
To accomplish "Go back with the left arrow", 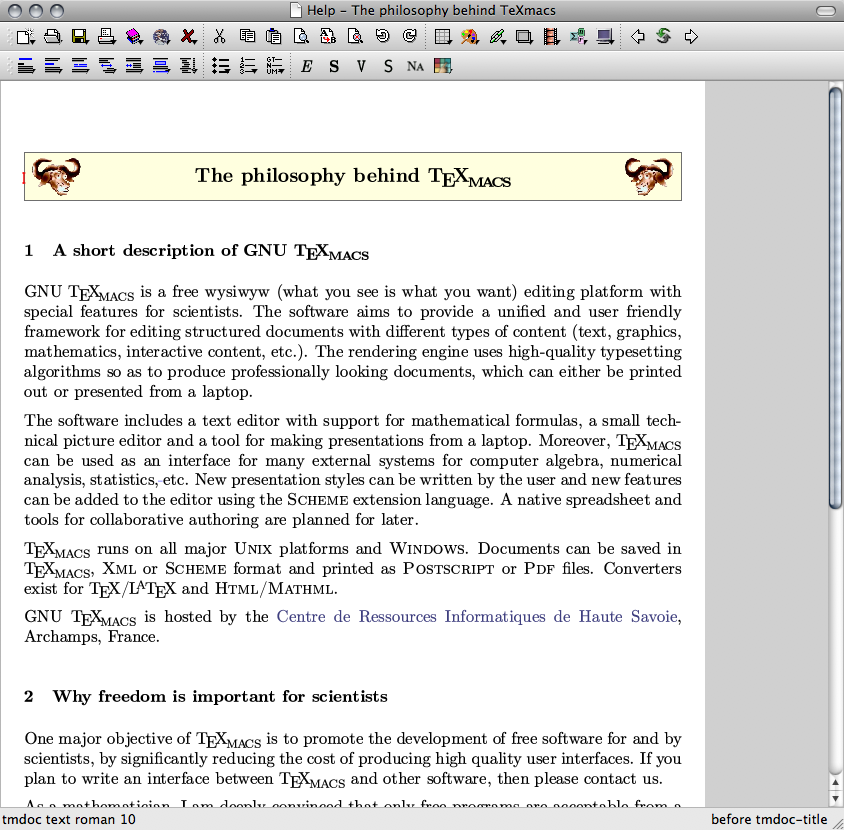I will 638,37.
